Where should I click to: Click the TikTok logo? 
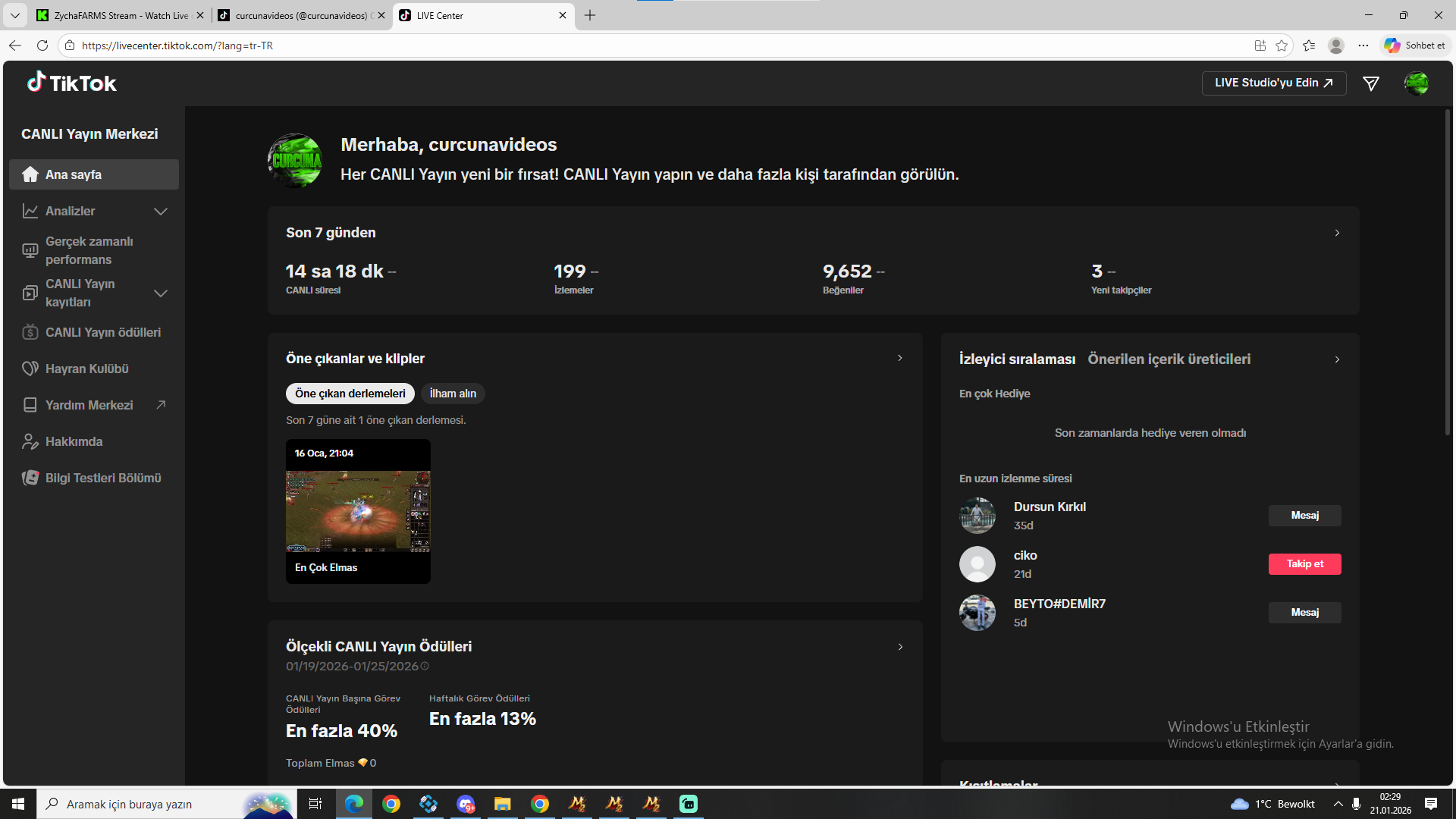(72, 83)
